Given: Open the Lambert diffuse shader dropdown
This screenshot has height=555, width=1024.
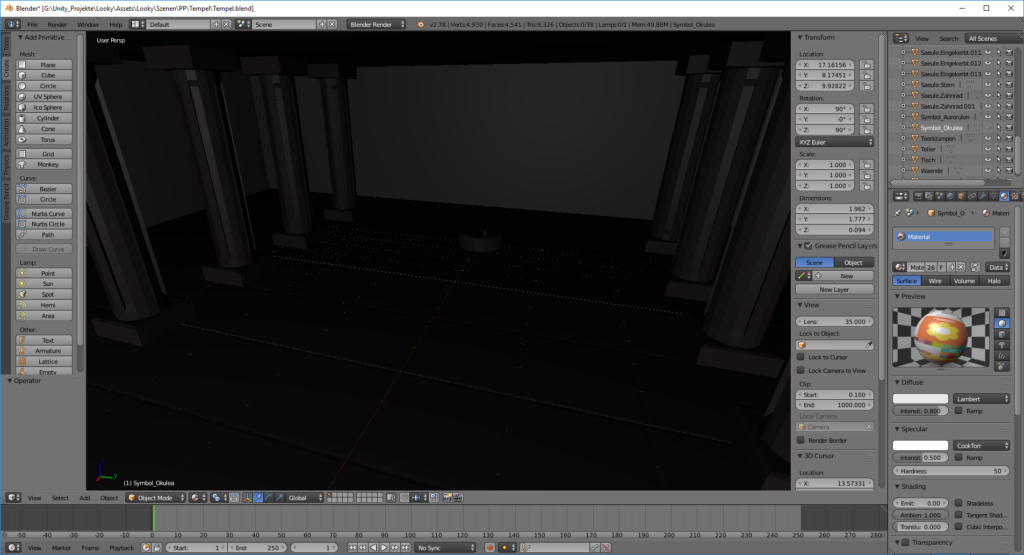Looking at the screenshot, I should (981, 398).
